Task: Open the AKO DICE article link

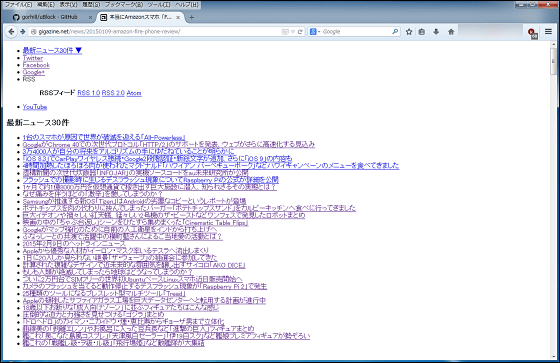Action: pos(134,265)
